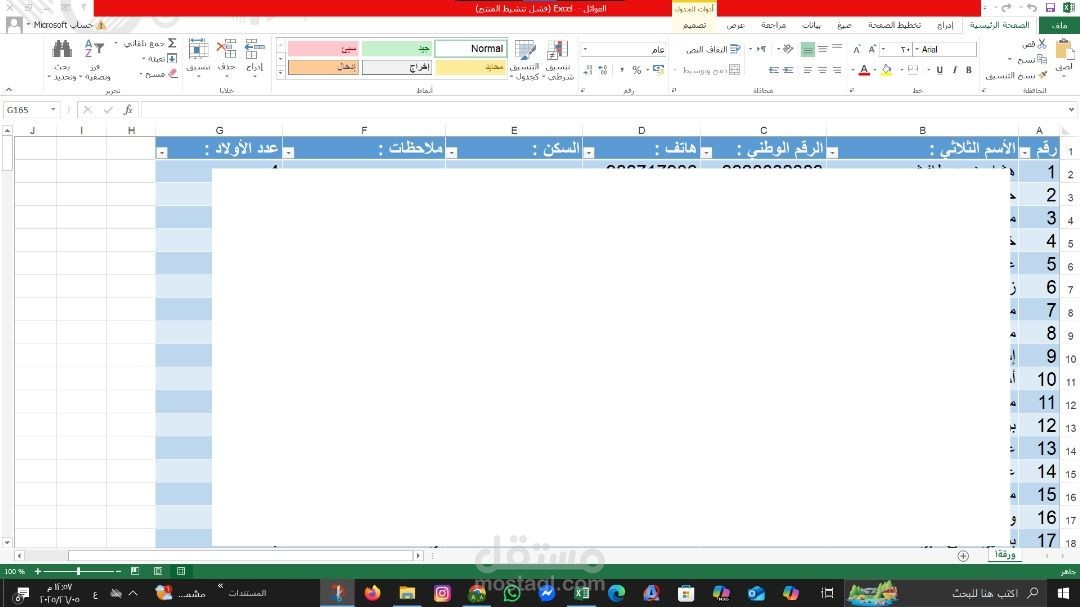Open the Name Box dropdown next to G165
This screenshot has height=607, width=1080.
click(x=52, y=110)
